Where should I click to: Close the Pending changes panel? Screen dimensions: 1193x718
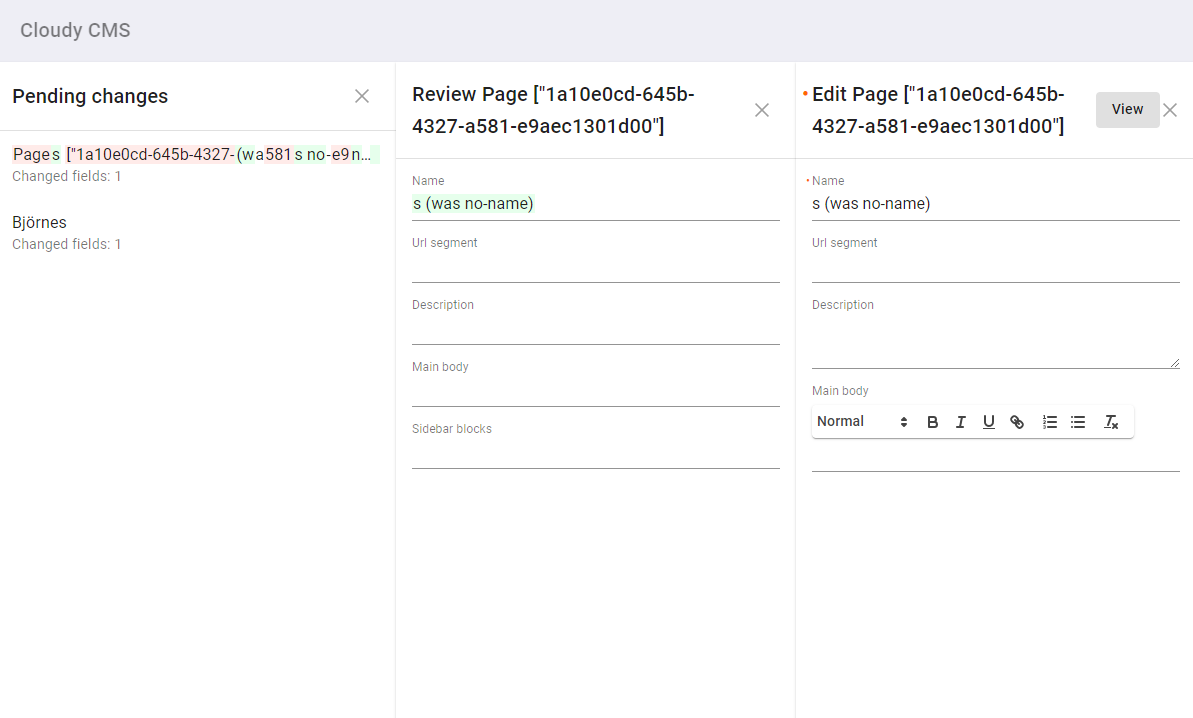coord(361,96)
